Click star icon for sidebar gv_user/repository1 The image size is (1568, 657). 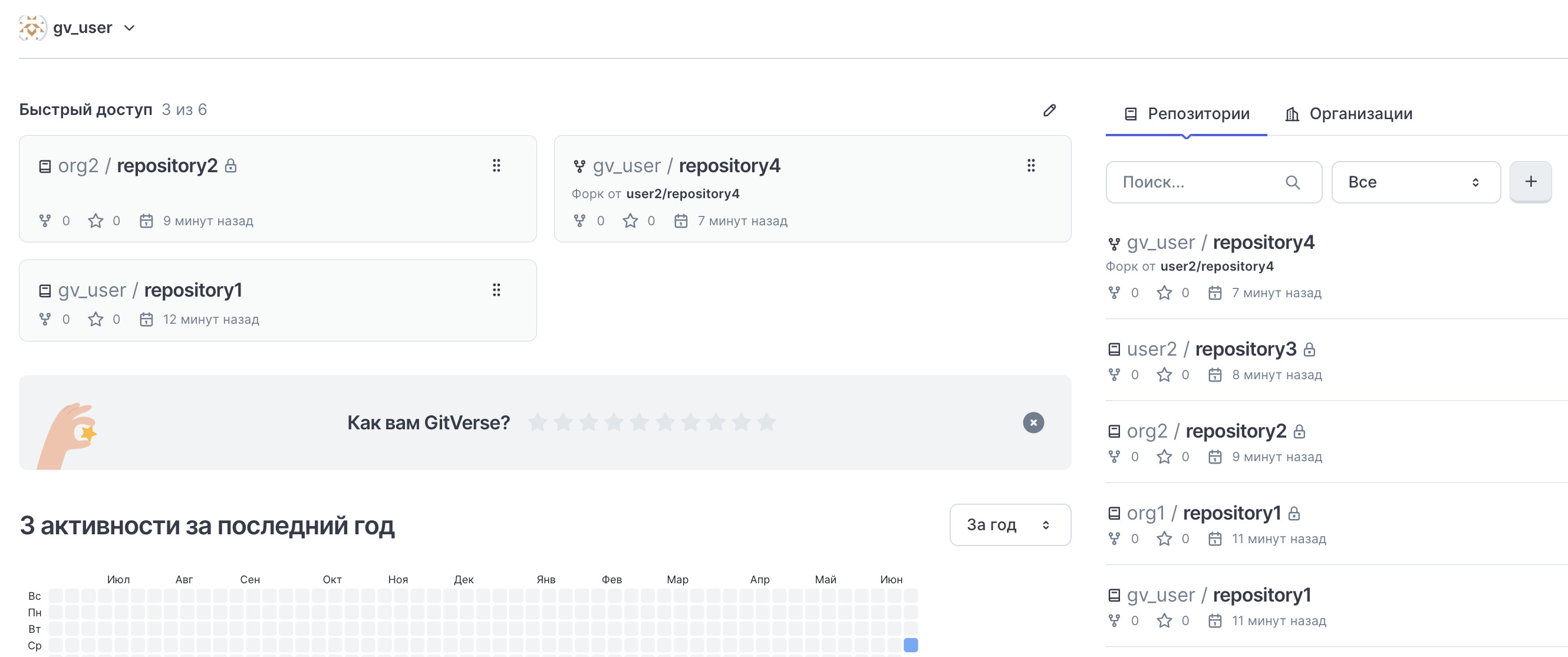pos(1164,621)
